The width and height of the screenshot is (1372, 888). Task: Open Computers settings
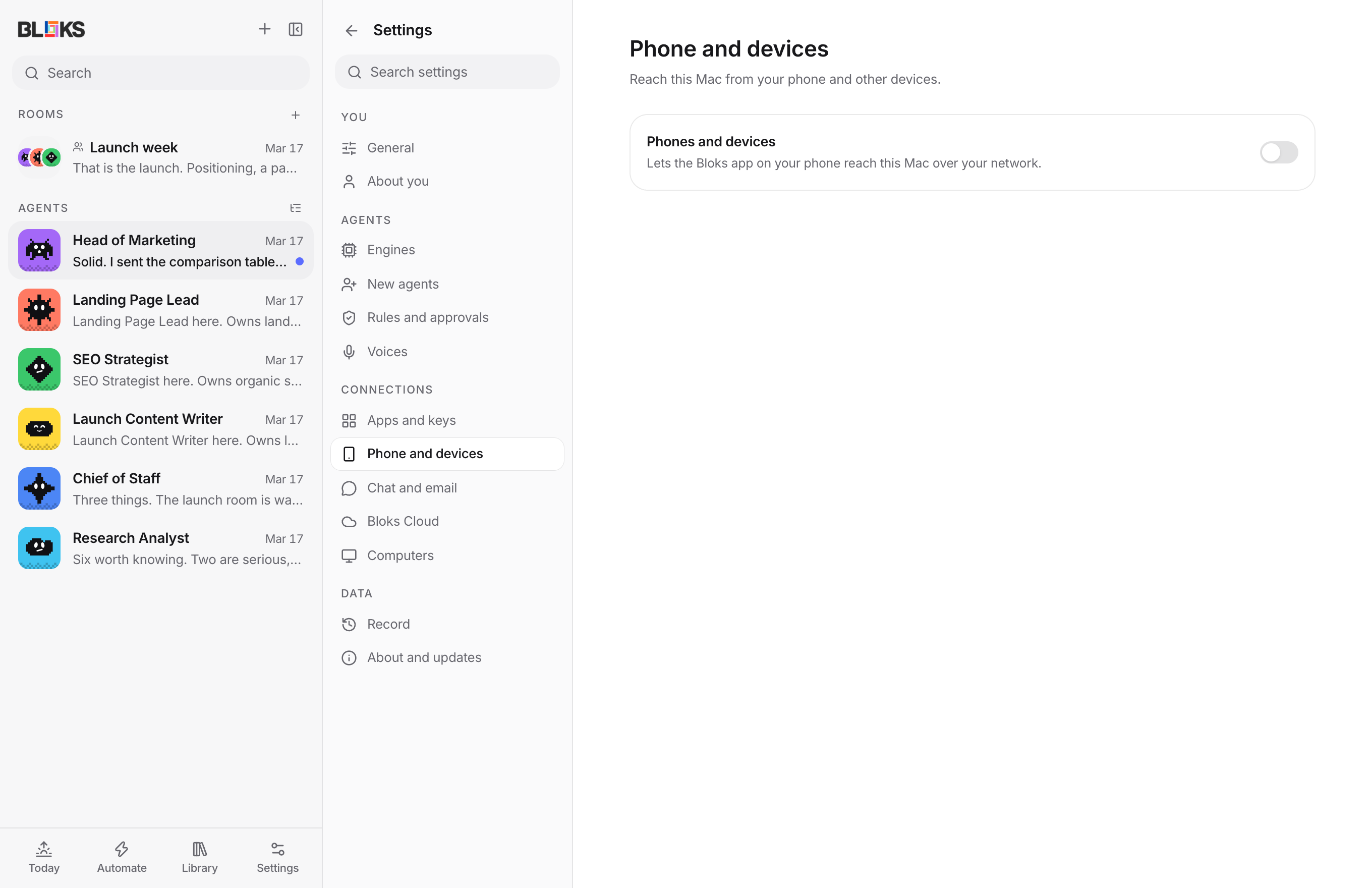tap(447, 556)
